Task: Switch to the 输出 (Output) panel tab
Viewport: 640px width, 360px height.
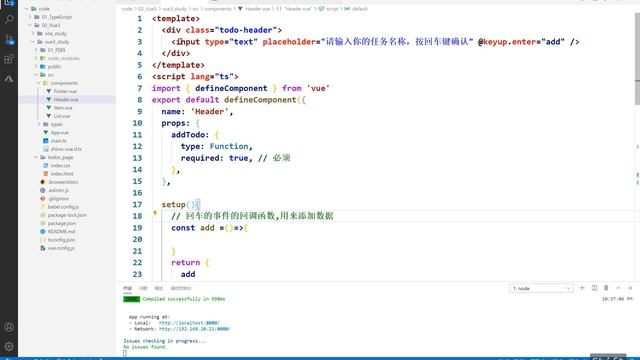Action: click(158, 288)
